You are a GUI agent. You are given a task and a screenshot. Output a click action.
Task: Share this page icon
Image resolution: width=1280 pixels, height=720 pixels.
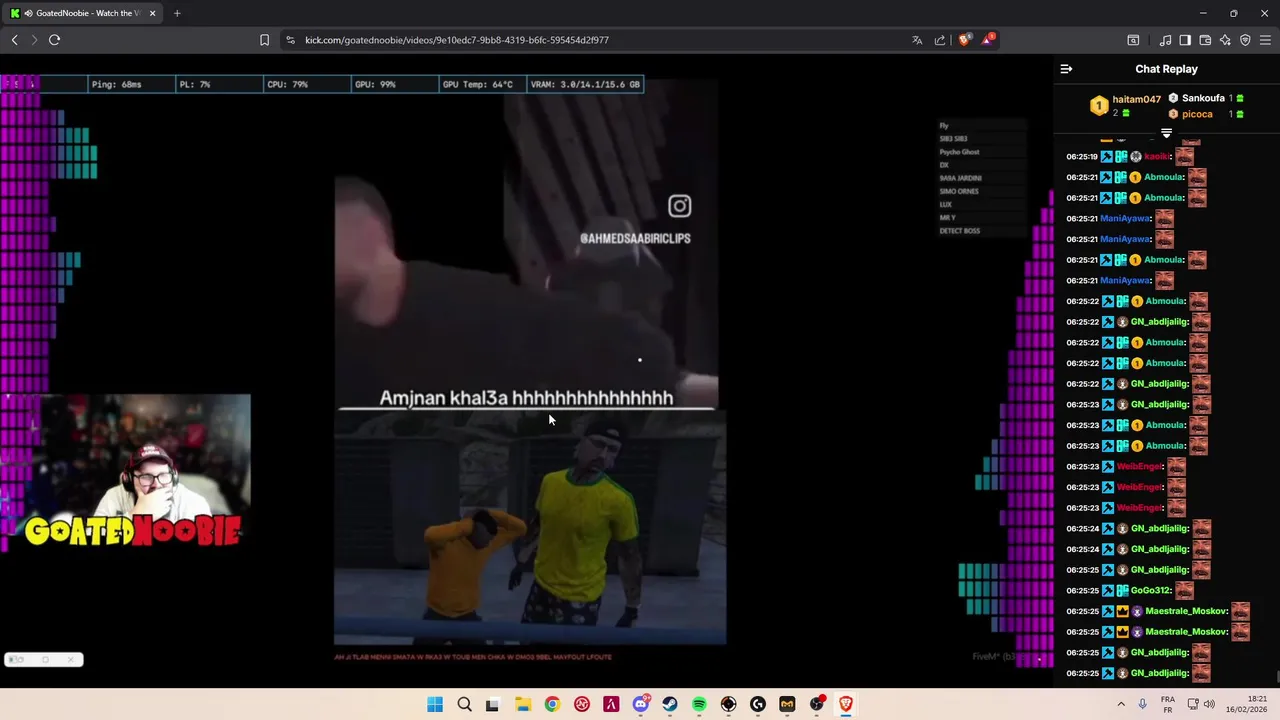pyautogui.click(x=940, y=40)
